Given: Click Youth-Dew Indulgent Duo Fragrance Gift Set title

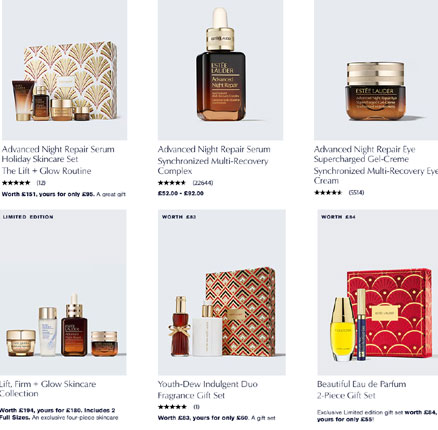Looking at the screenshot, I should (208, 390).
